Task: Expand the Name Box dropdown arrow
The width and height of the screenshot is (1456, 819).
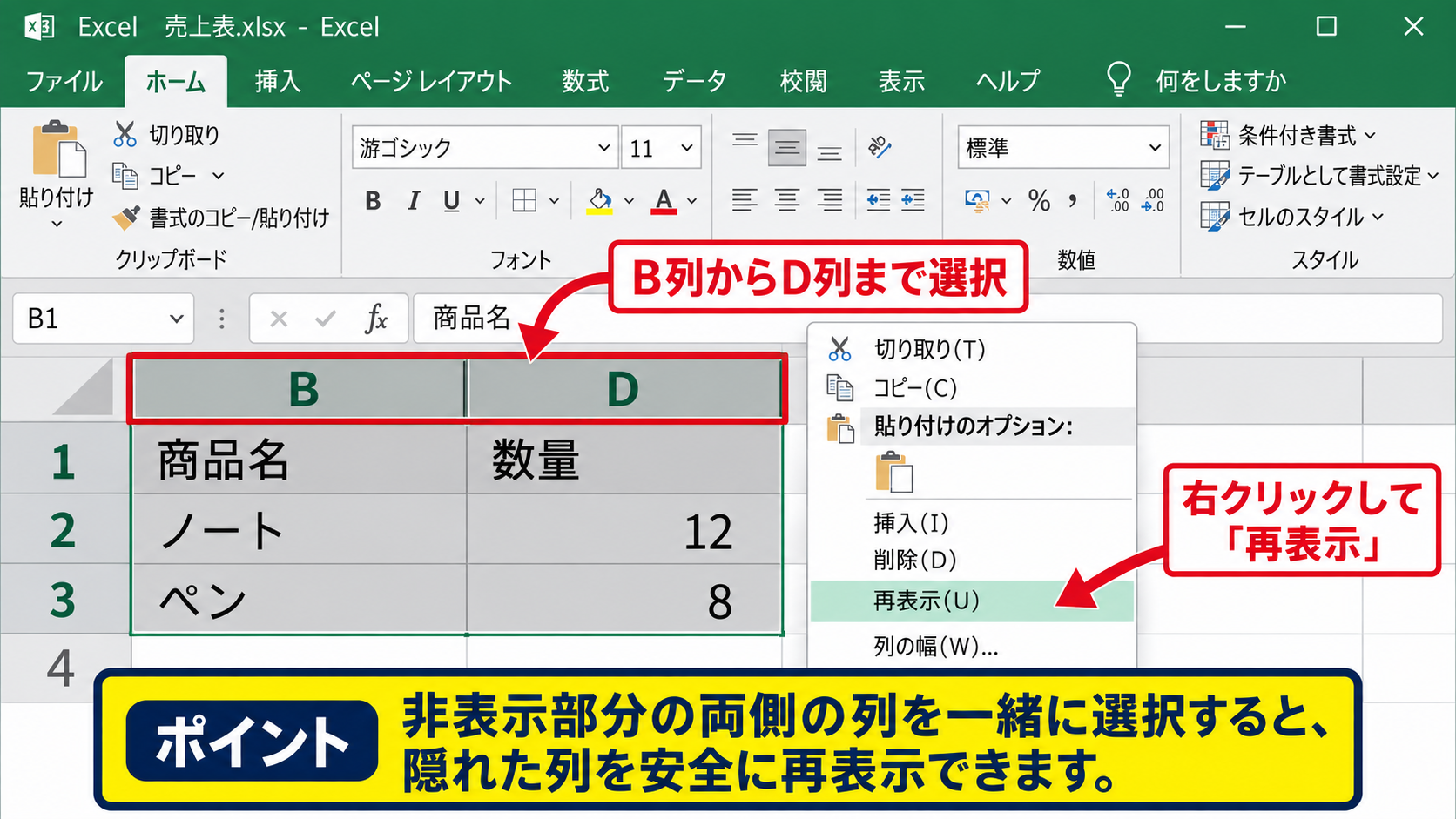Action: coord(176,319)
